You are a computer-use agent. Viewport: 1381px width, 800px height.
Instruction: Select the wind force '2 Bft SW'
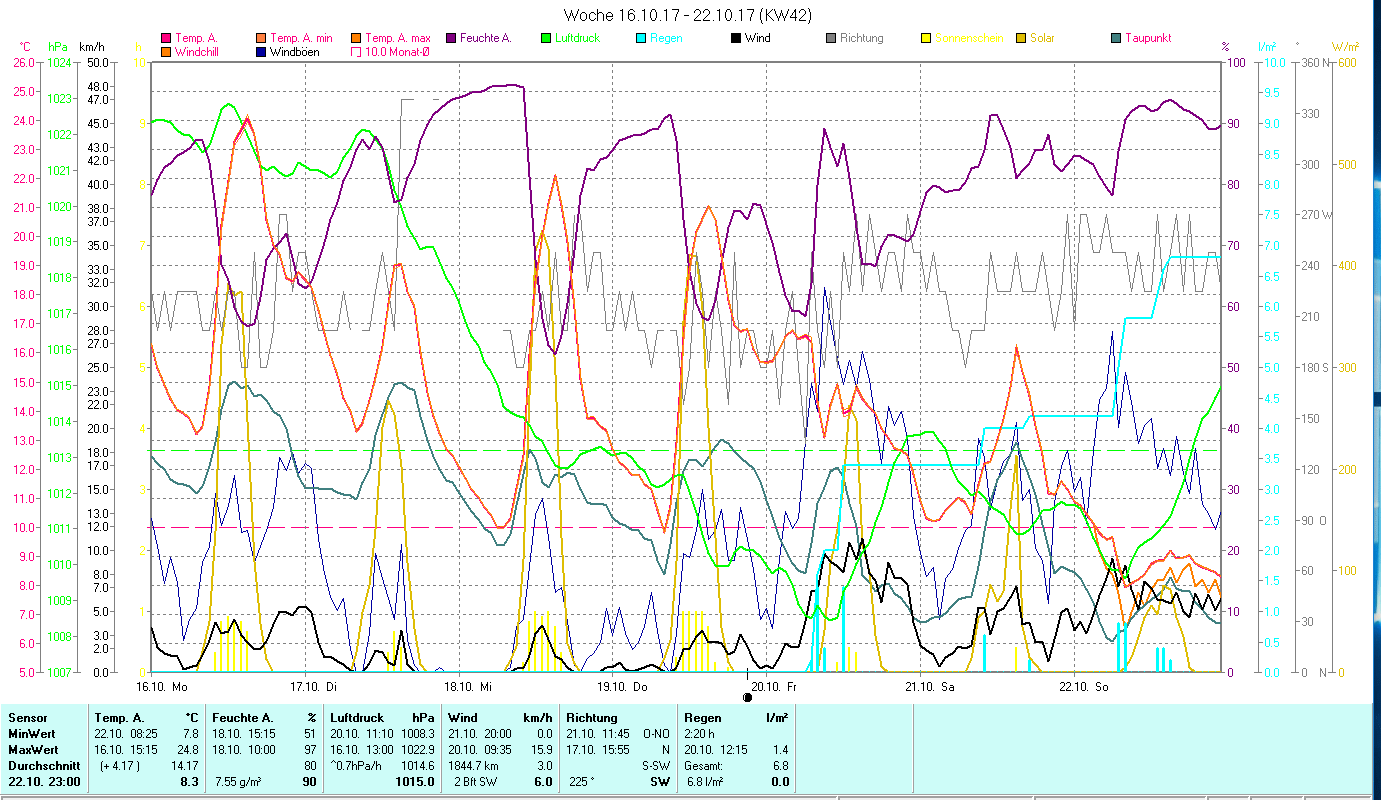tap(477, 782)
